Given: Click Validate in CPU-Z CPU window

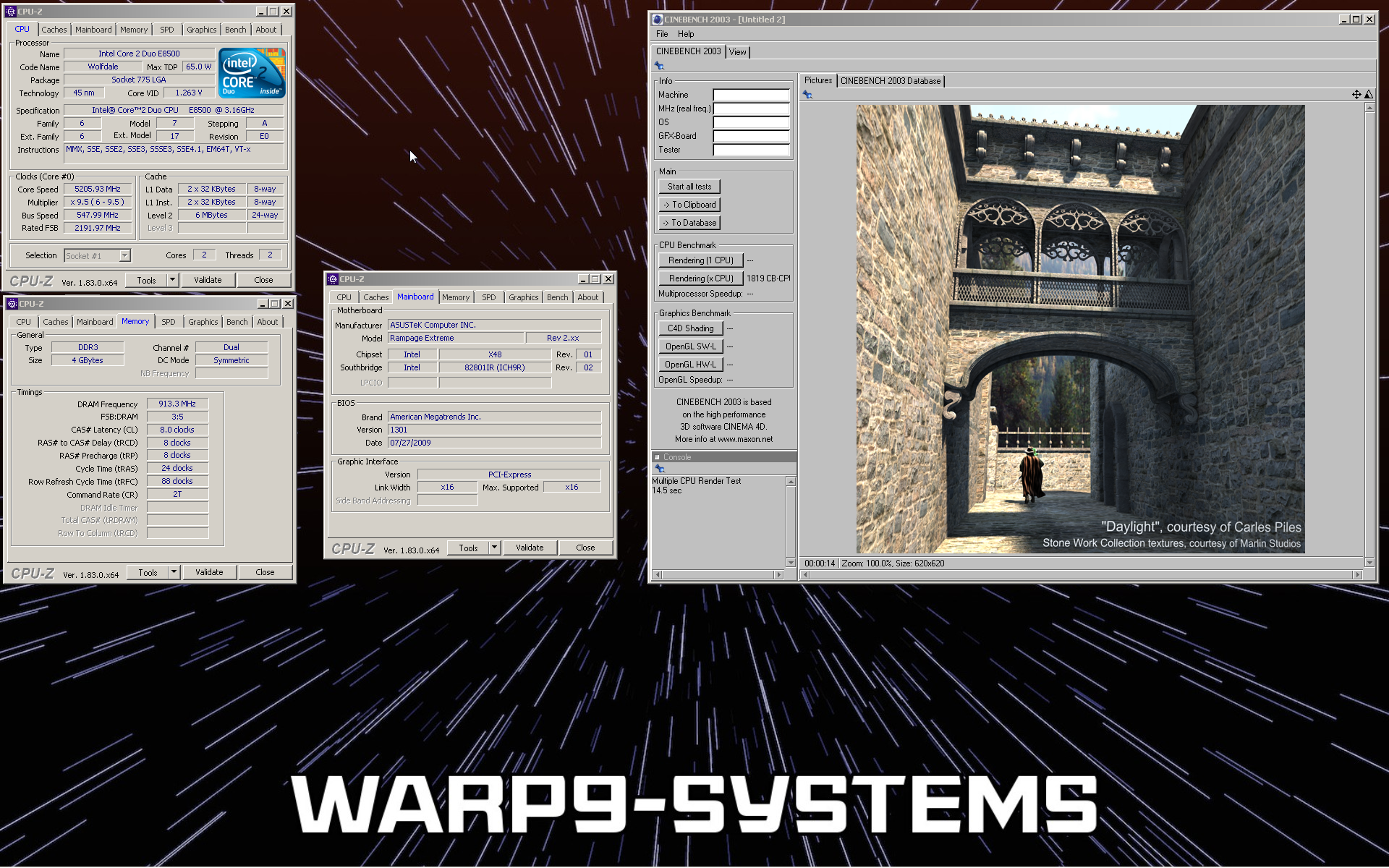Looking at the screenshot, I should click(x=208, y=280).
